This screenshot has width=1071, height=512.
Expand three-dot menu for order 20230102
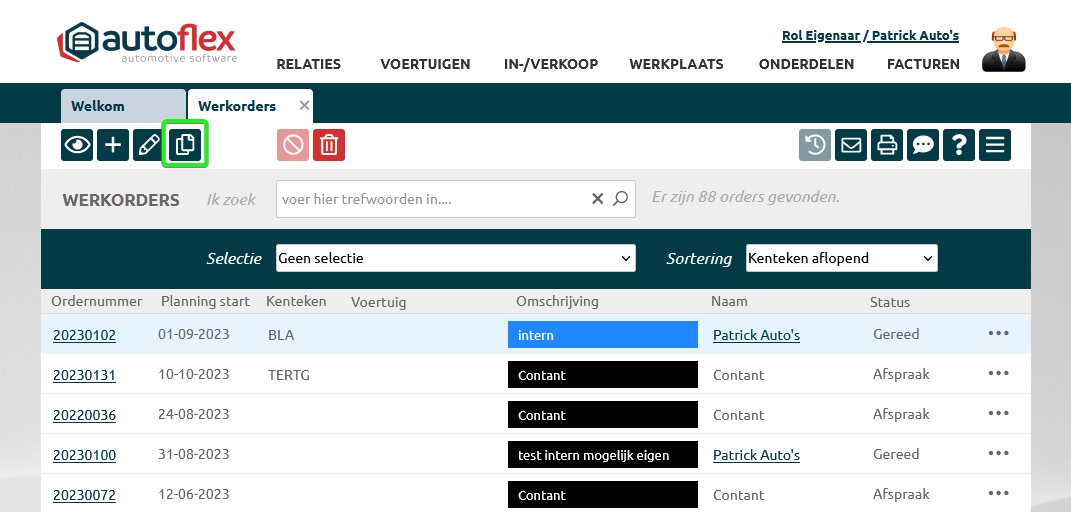point(998,334)
